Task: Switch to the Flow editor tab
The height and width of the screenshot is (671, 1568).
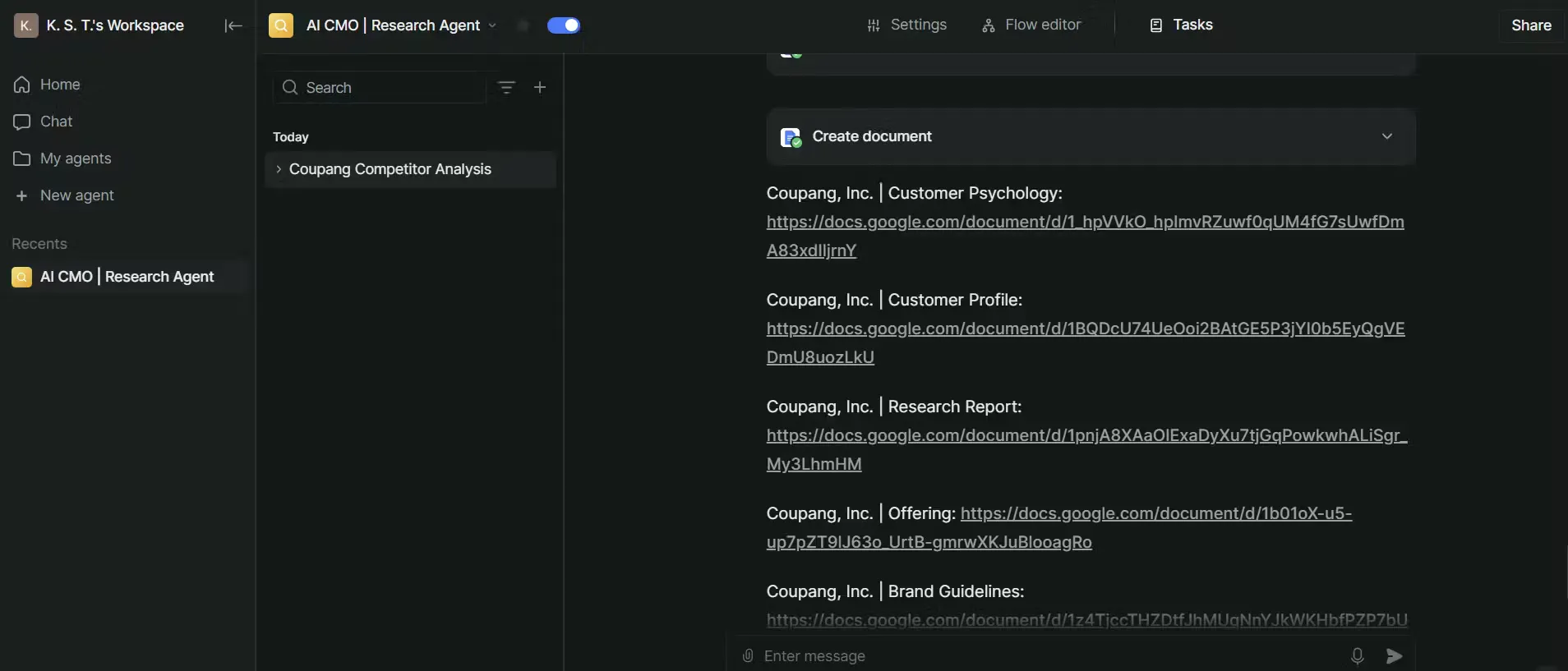Action: [x=1031, y=25]
